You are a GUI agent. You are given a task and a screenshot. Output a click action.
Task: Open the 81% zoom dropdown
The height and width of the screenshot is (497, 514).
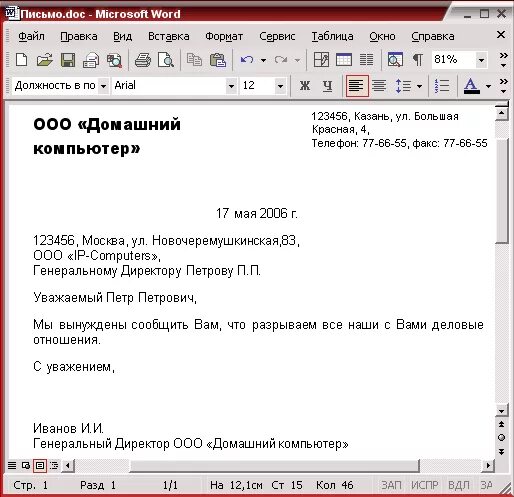coord(481,60)
